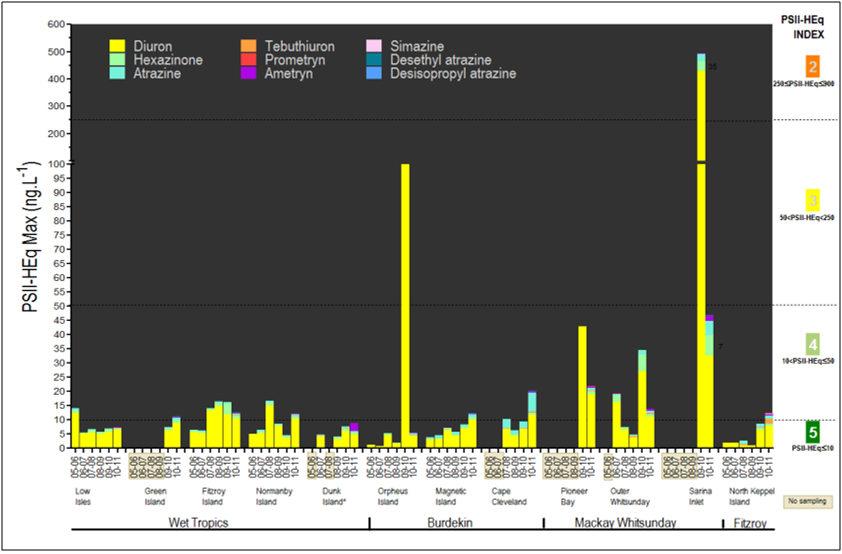Click the 'Hexazinone' legend label
Viewport: 842px width, 554px height.
(168, 60)
